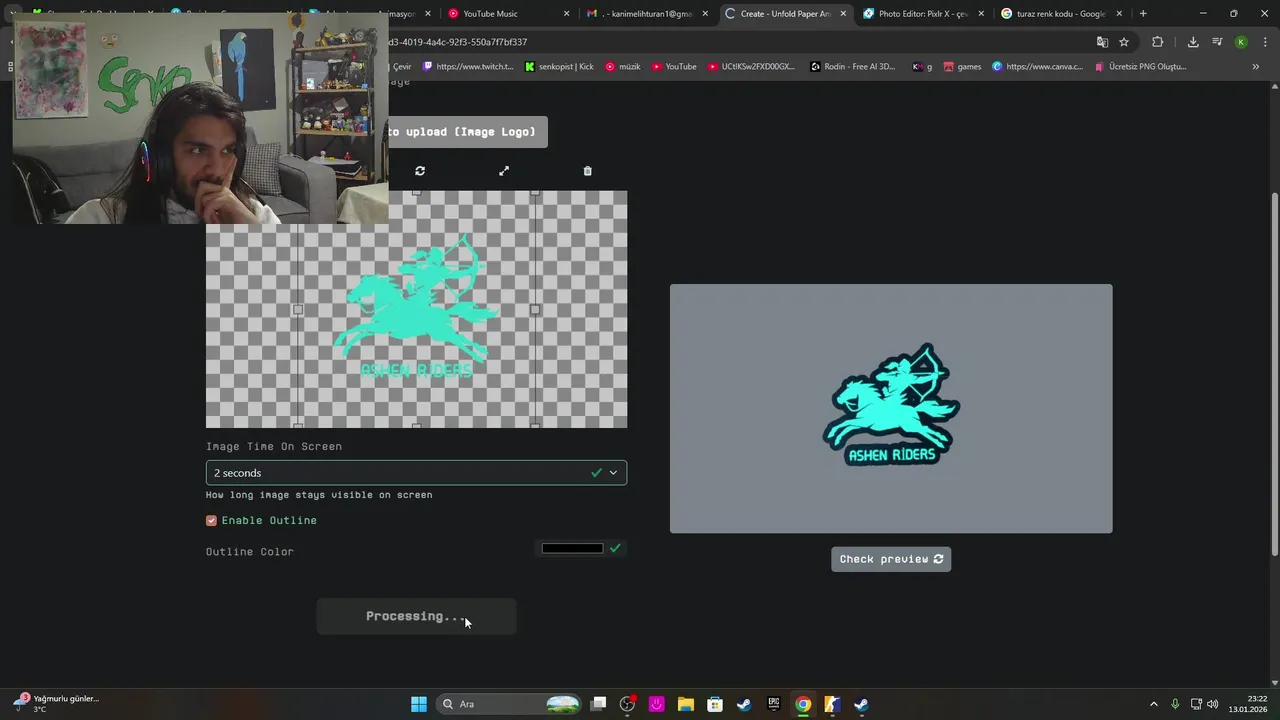Open the weather widget Yağmurlu günler
The width and height of the screenshot is (1280, 720).
click(56, 704)
